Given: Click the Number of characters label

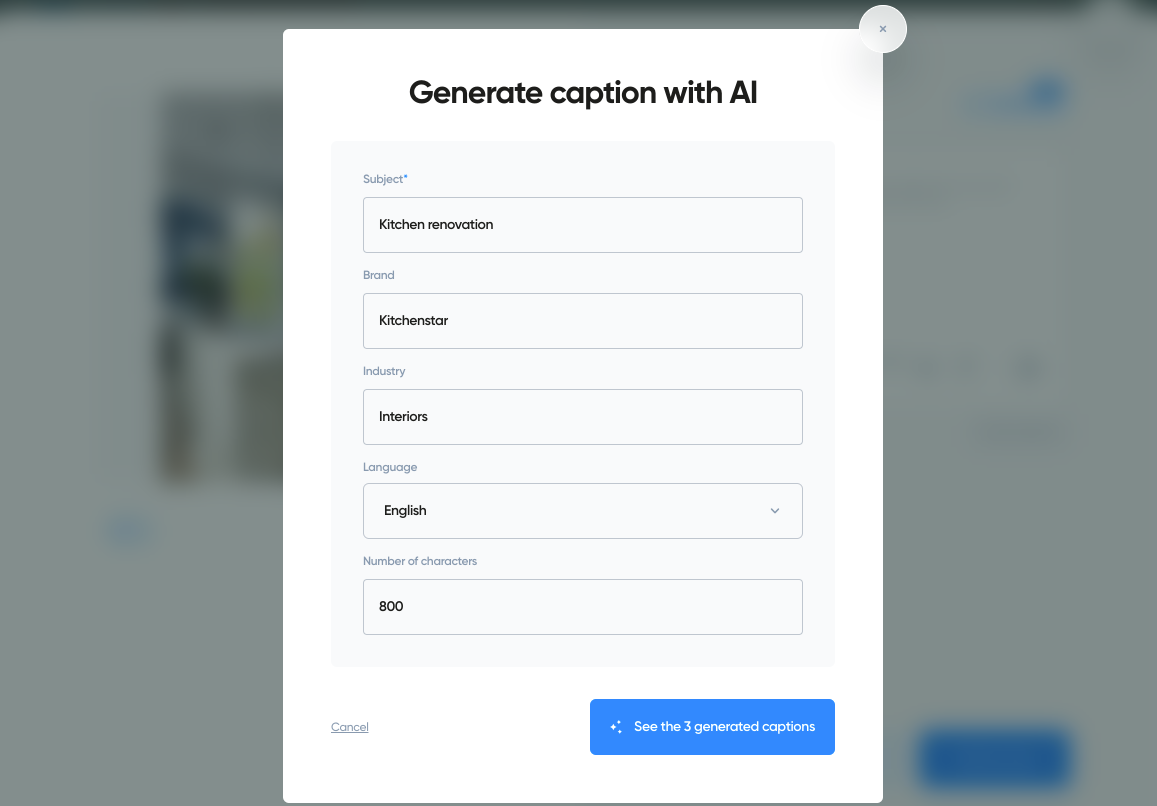Looking at the screenshot, I should click(x=420, y=561).
